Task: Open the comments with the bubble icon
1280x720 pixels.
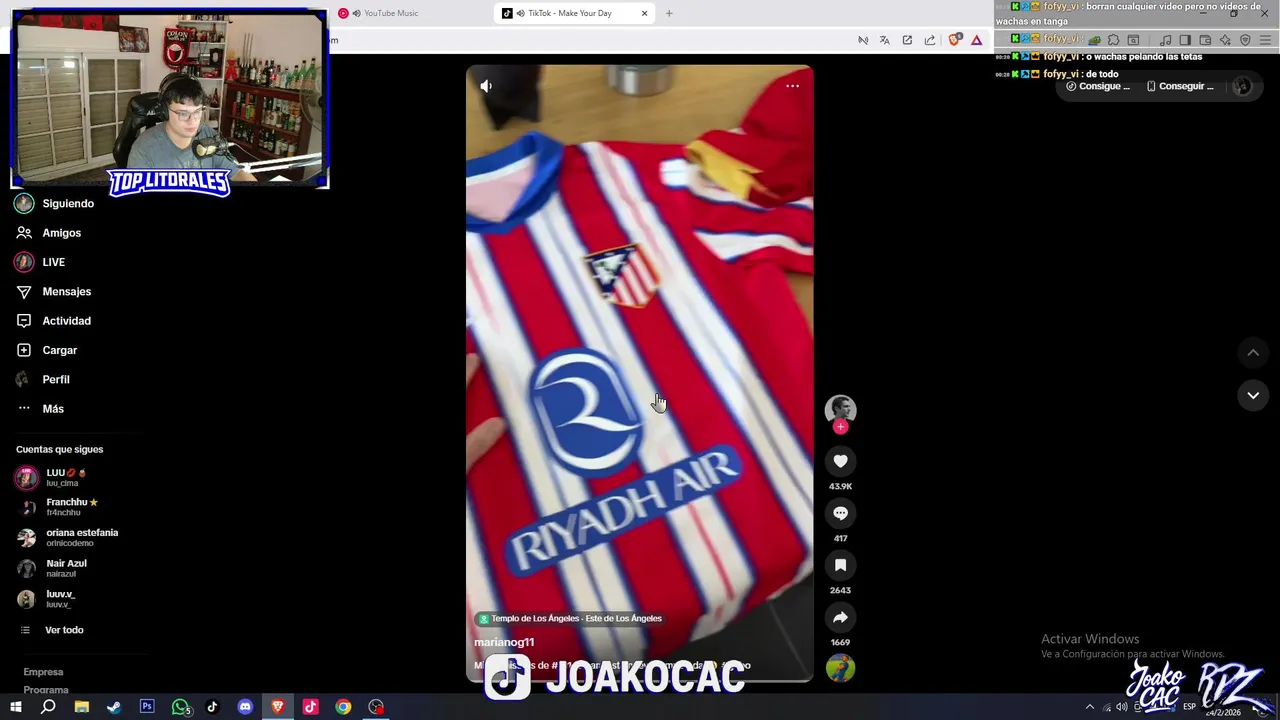Action: click(840, 513)
